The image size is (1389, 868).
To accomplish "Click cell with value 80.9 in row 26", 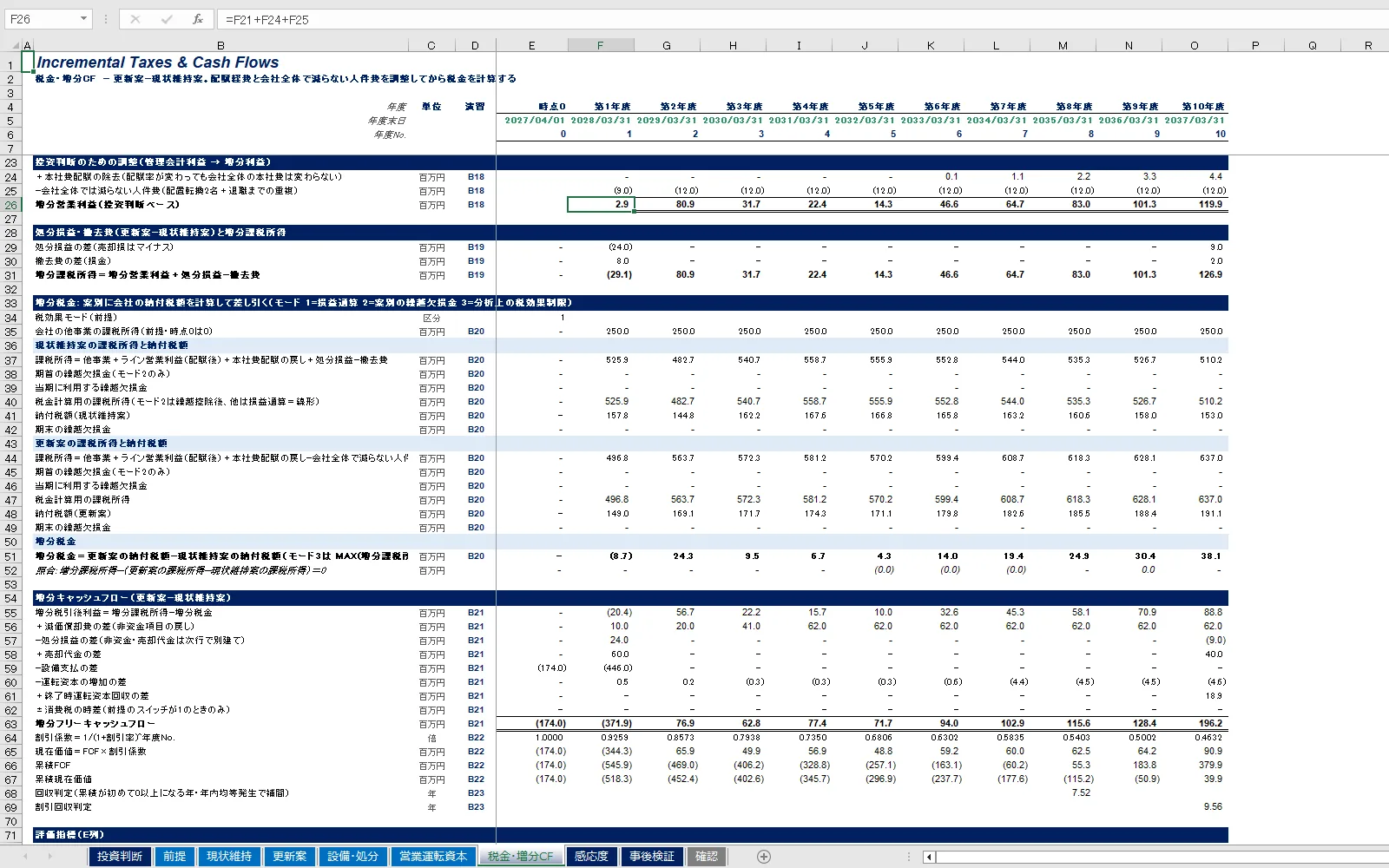I will coord(667,205).
